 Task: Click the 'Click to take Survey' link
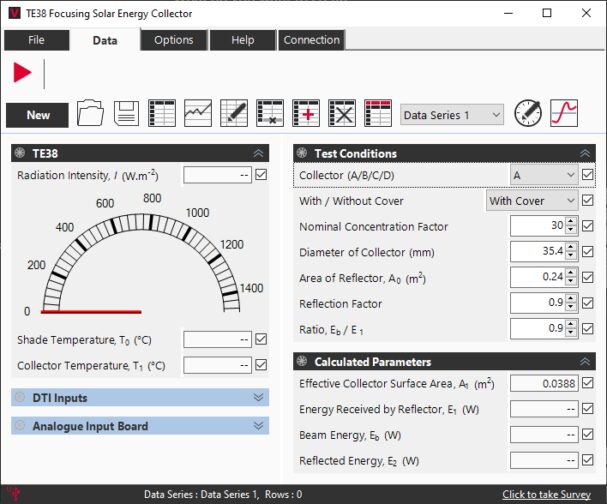[548, 494]
